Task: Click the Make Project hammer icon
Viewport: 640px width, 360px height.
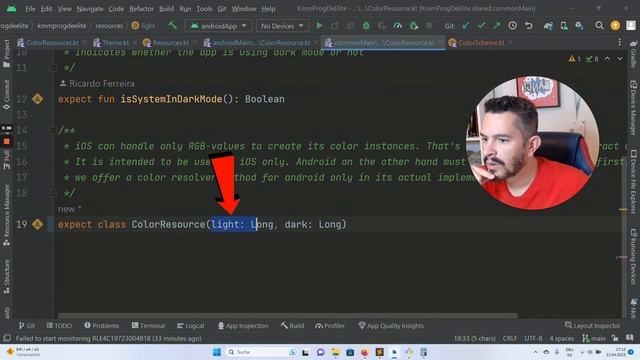Action: (x=172, y=26)
